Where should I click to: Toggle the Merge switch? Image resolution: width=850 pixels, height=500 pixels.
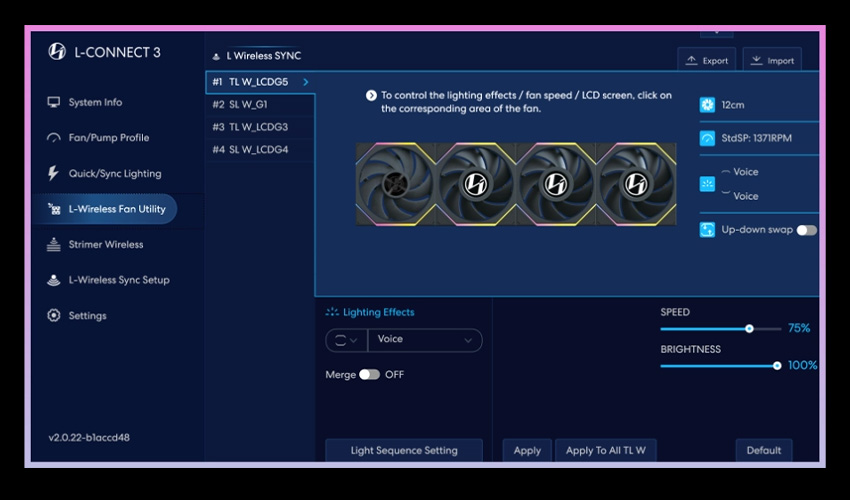pyautogui.click(x=369, y=375)
